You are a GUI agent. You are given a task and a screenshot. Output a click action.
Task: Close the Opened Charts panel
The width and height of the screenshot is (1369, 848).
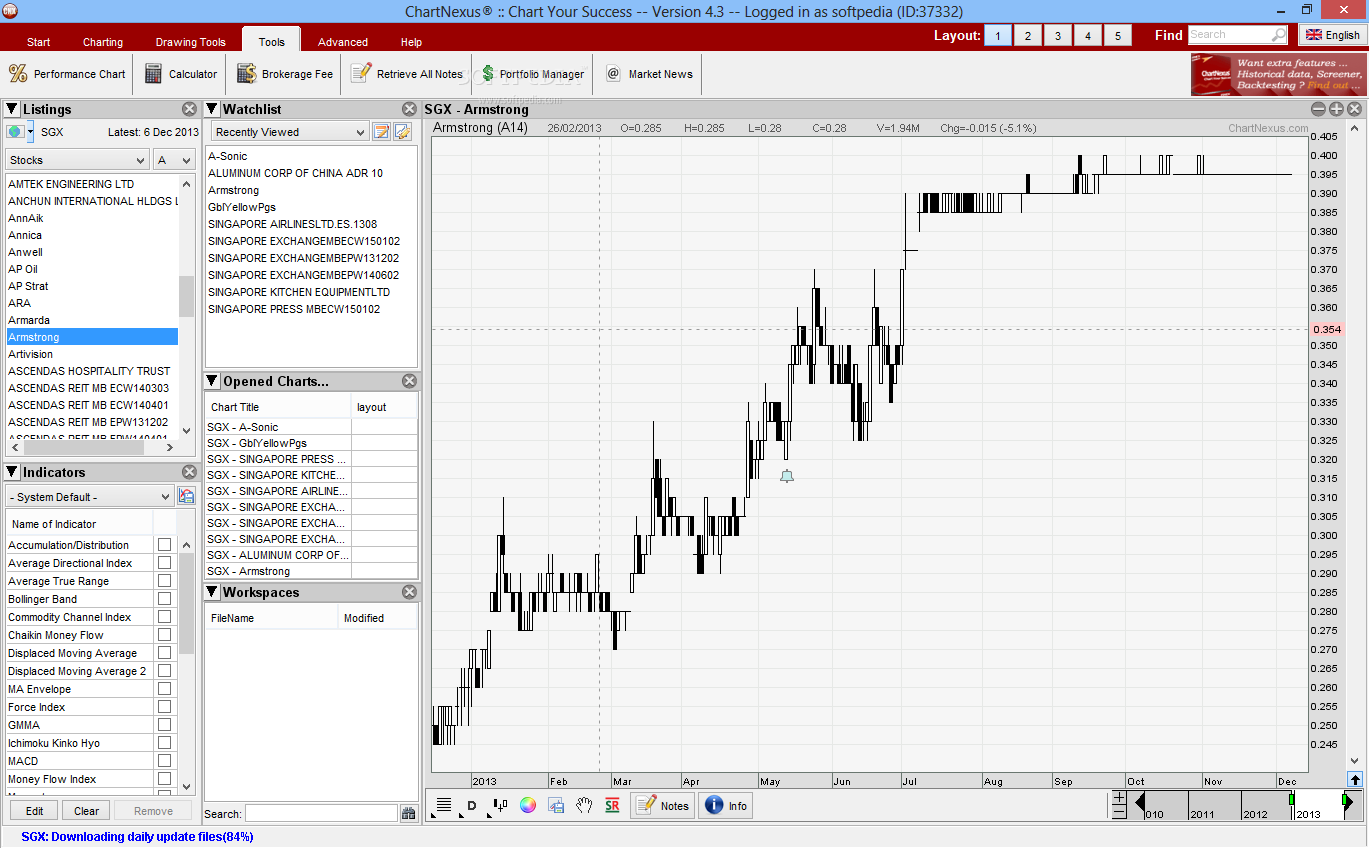point(409,381)
